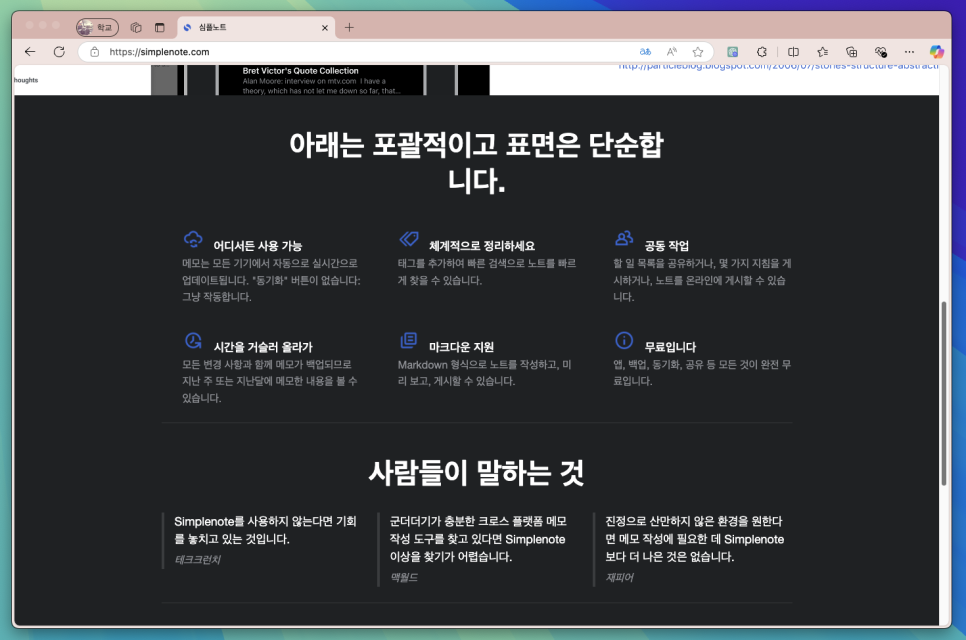Close the 심플노트 tab
The width and height of the screenshot is (966, 640).
pyautogui.click(x=325, y=28)
